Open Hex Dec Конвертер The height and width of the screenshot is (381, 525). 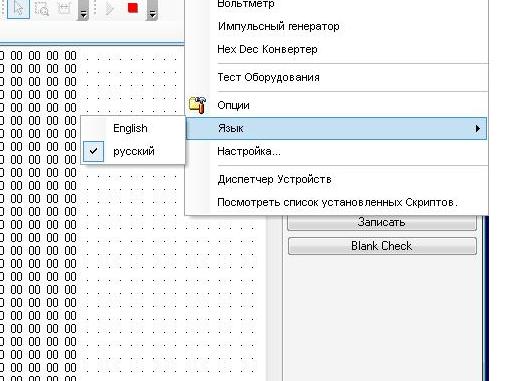coord(336,49)
